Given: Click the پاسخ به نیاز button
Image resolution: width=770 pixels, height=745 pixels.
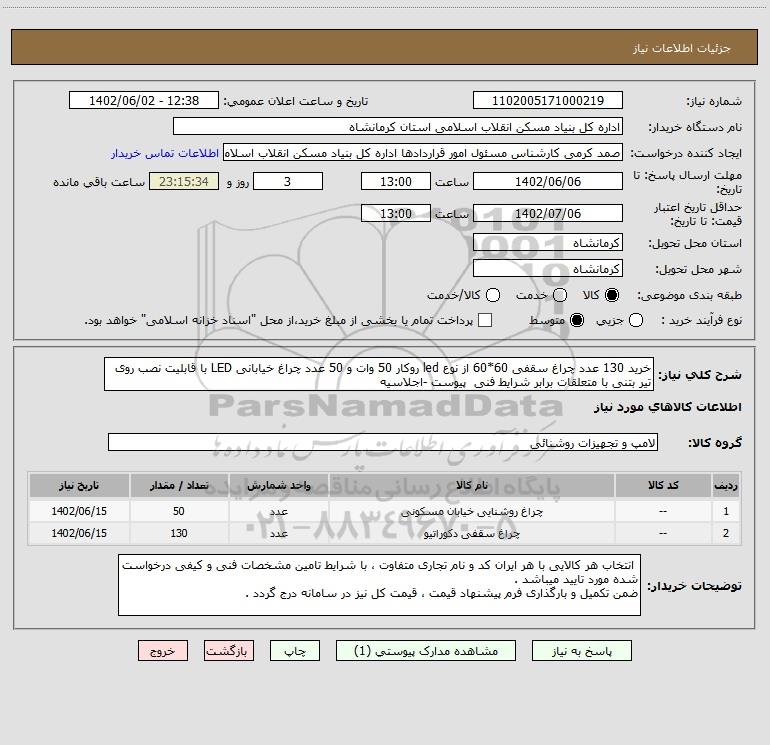Looking at the screenshot, I should click(581, 651).
